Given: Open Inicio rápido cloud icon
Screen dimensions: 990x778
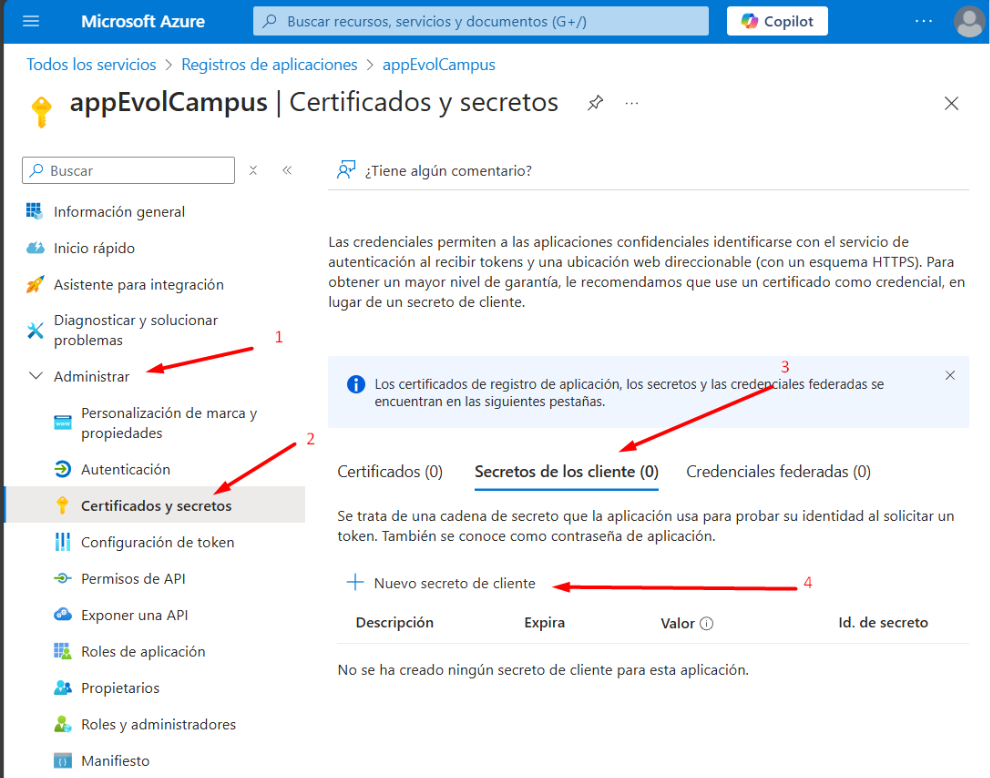Looking at the screenshot, I should (x=35, y=248).
